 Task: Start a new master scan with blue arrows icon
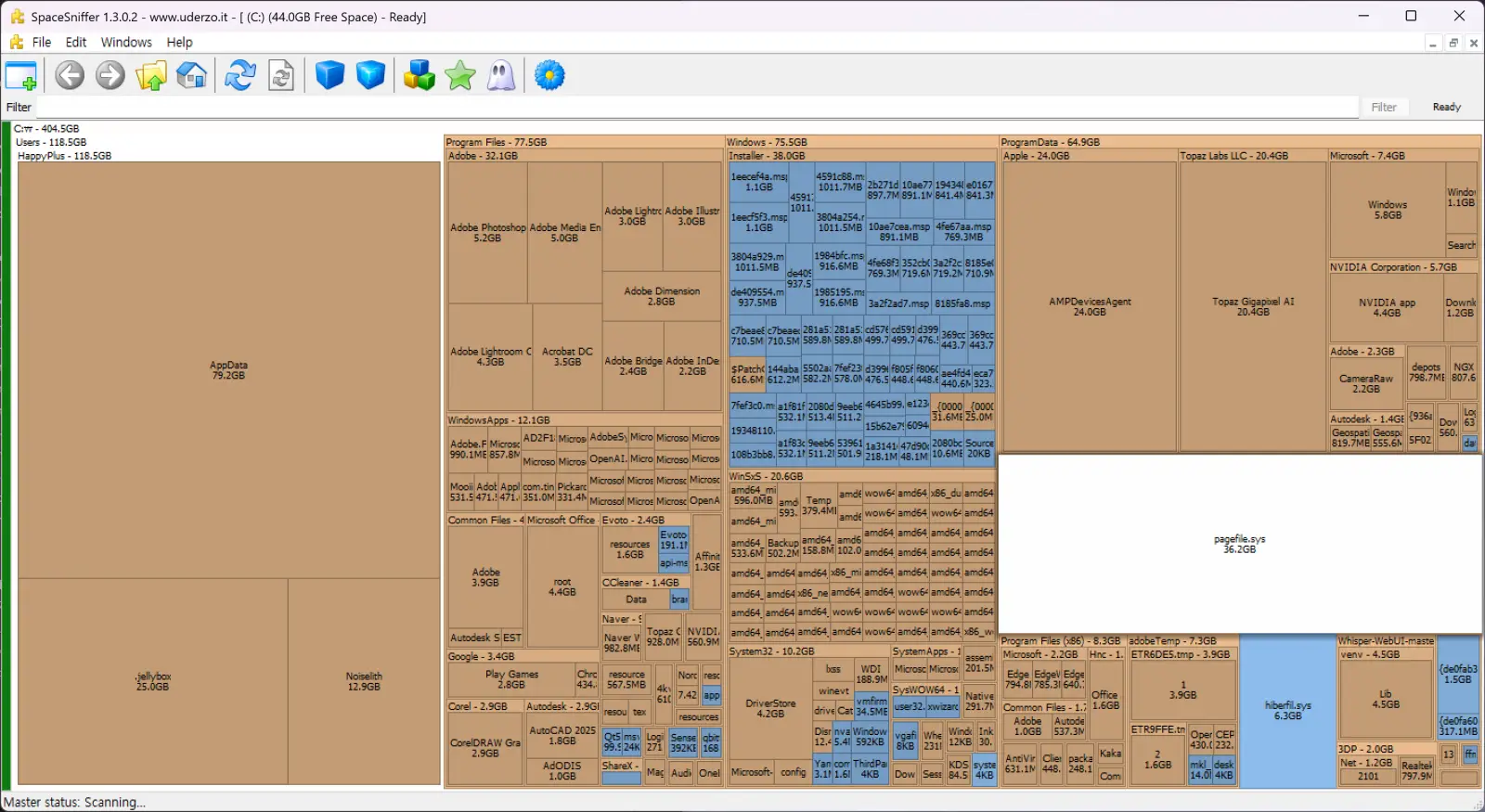pyautogui.click(x=240, y=75)
